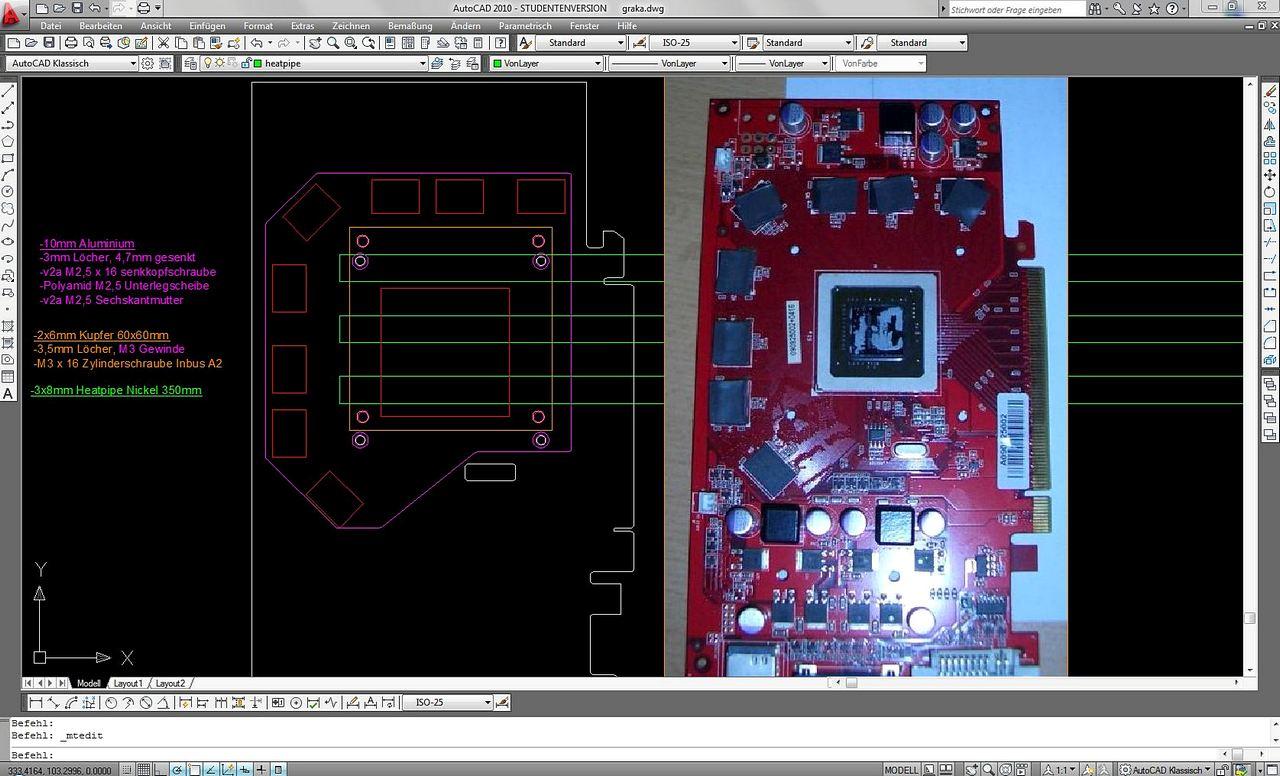Image resolution: width=1280 pixels, height=776 pixels.
Task: Open the ISO-25 dimension style dropdown
Action: (x=694, y=43)
